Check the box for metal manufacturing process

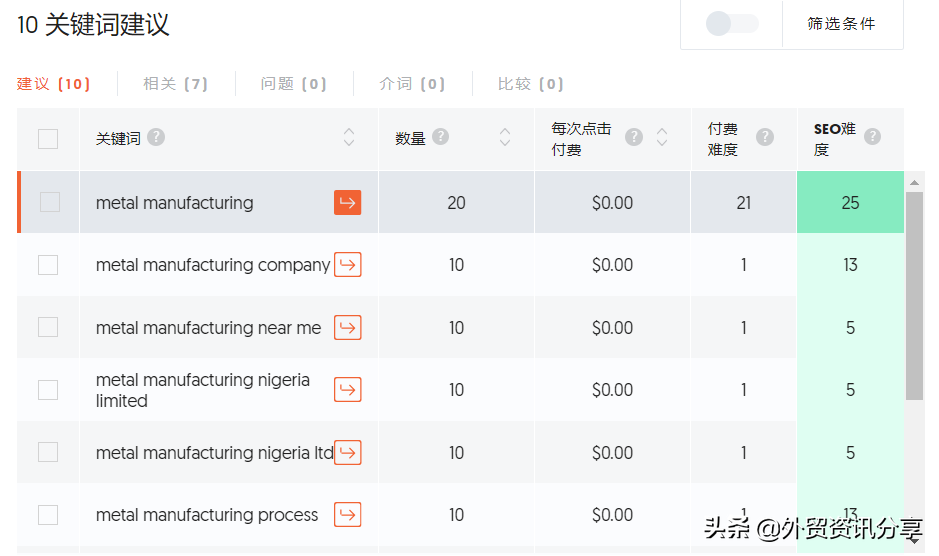coord(48,515)
